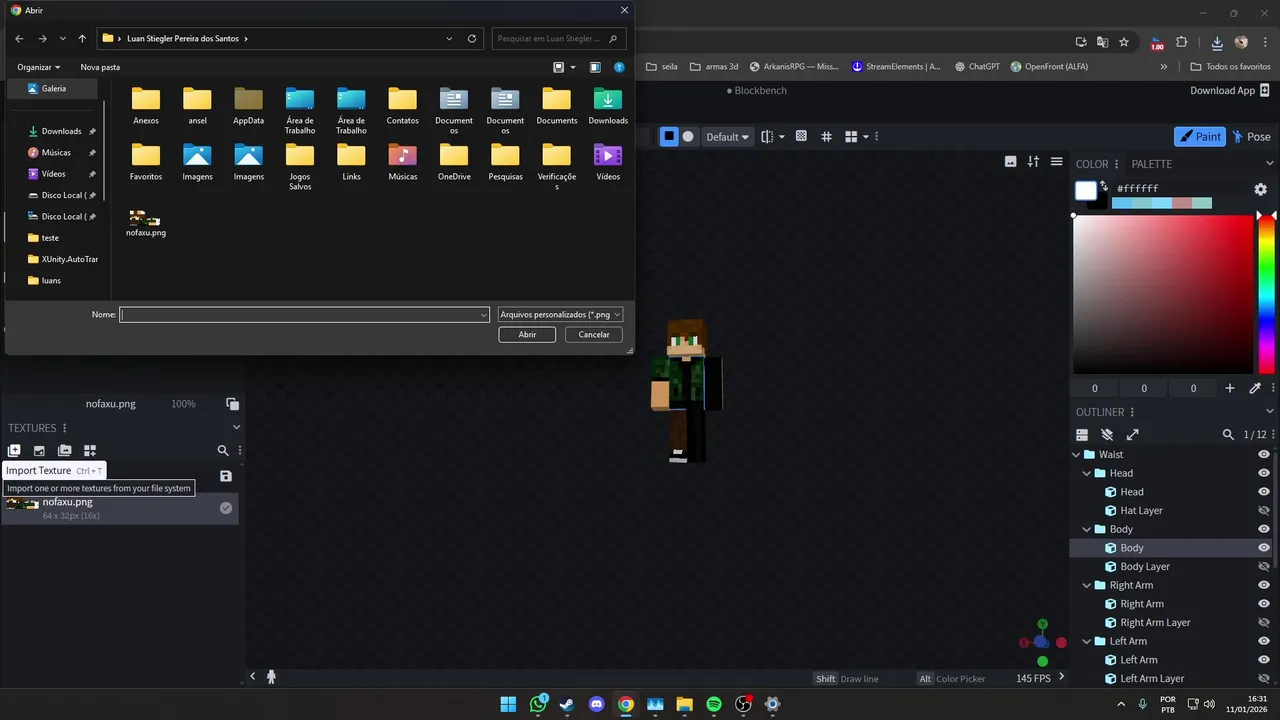This screenshot has width=1280, height=720.
Task: Toggle visibility of Right Arm group
Action: tap(1263, 585)
